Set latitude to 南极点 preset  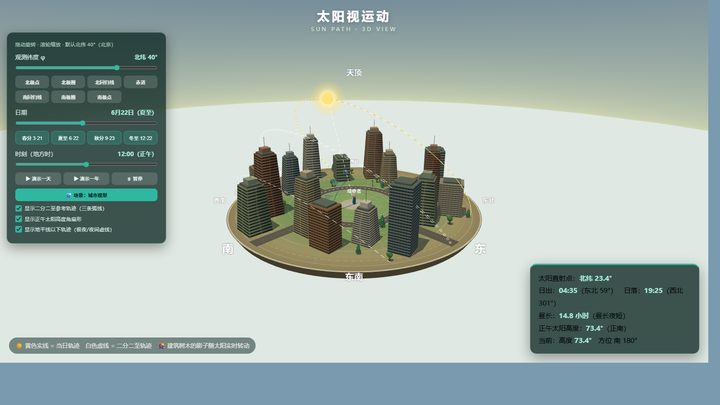(x=104, y=97)
